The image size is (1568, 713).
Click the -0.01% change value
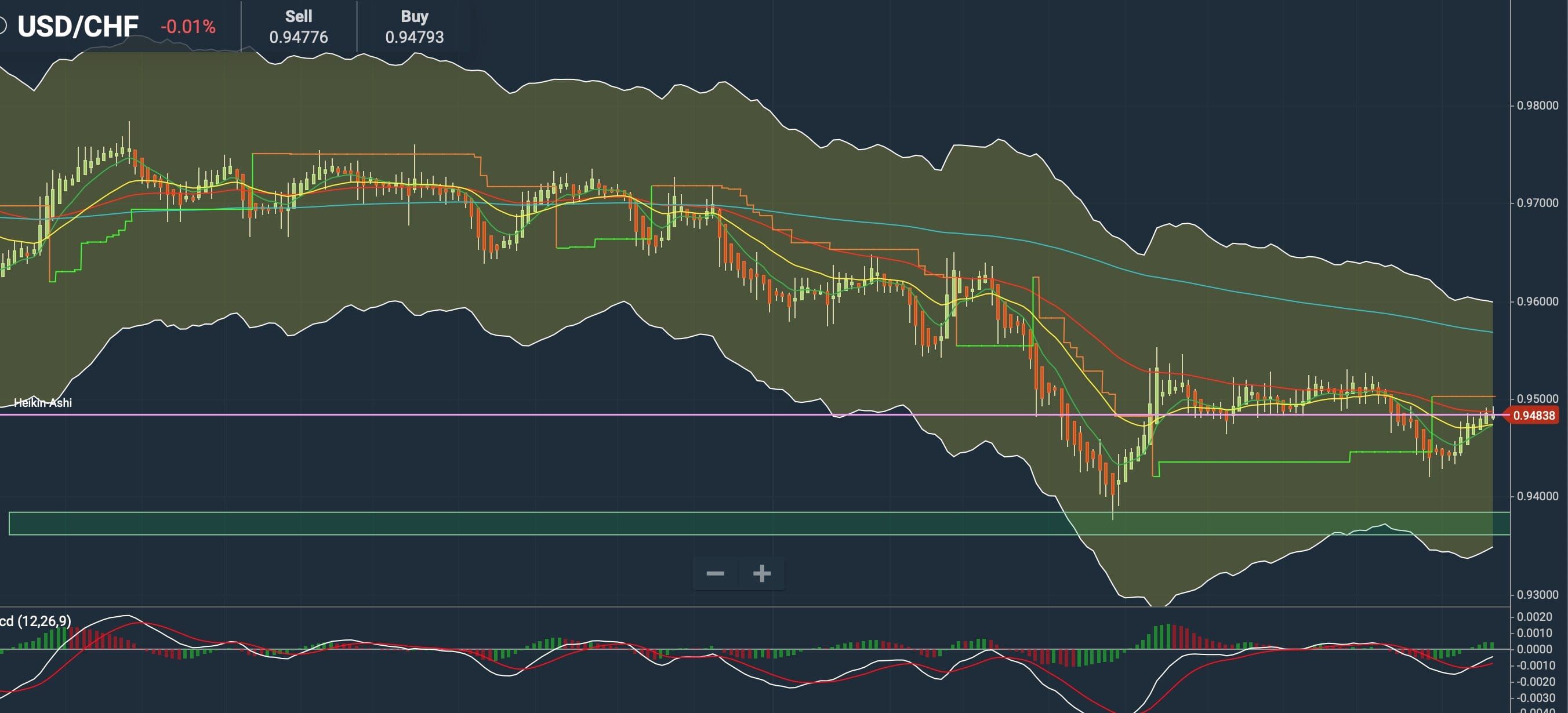[x=188, y=27]
